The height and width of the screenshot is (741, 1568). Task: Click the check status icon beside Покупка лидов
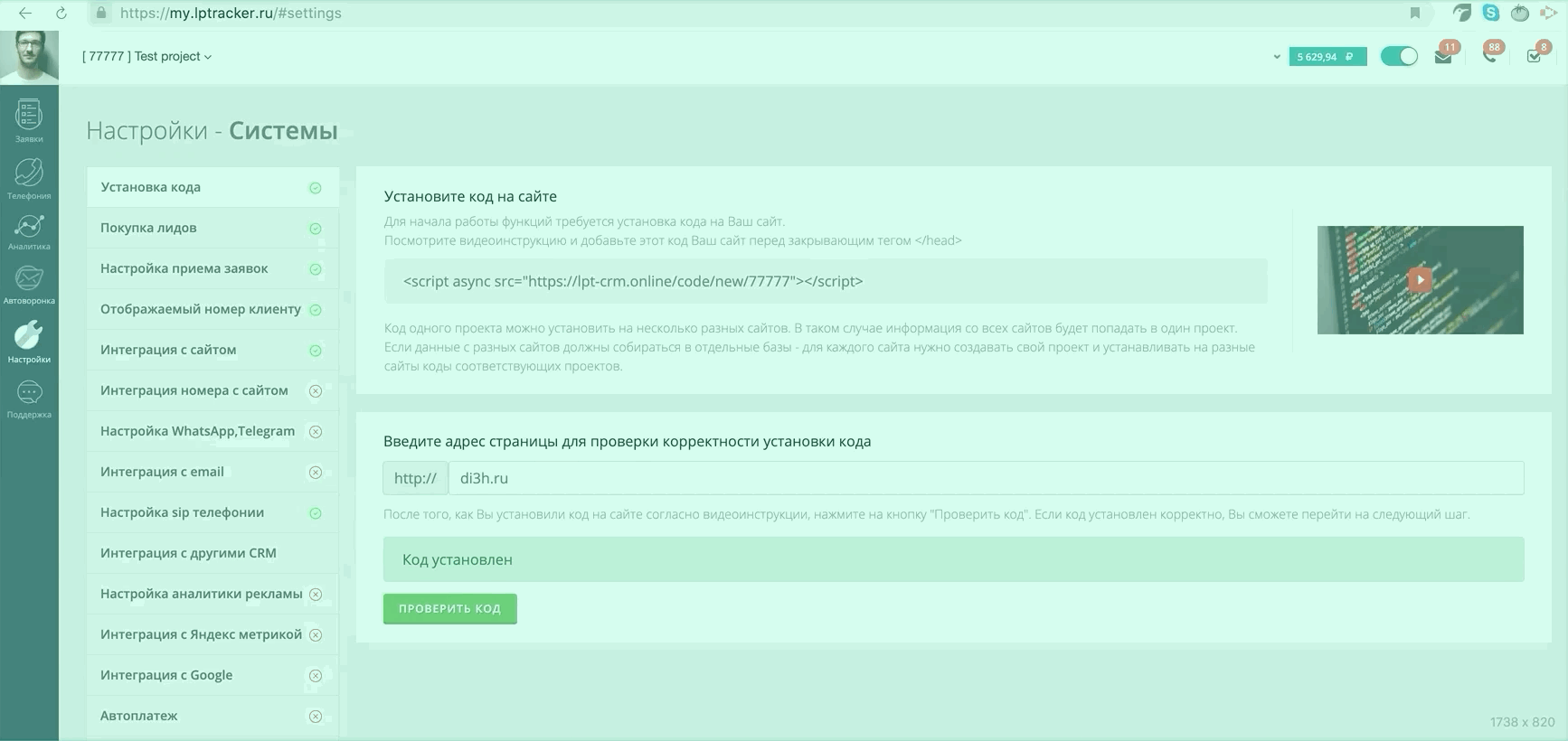tap(316, 229)
